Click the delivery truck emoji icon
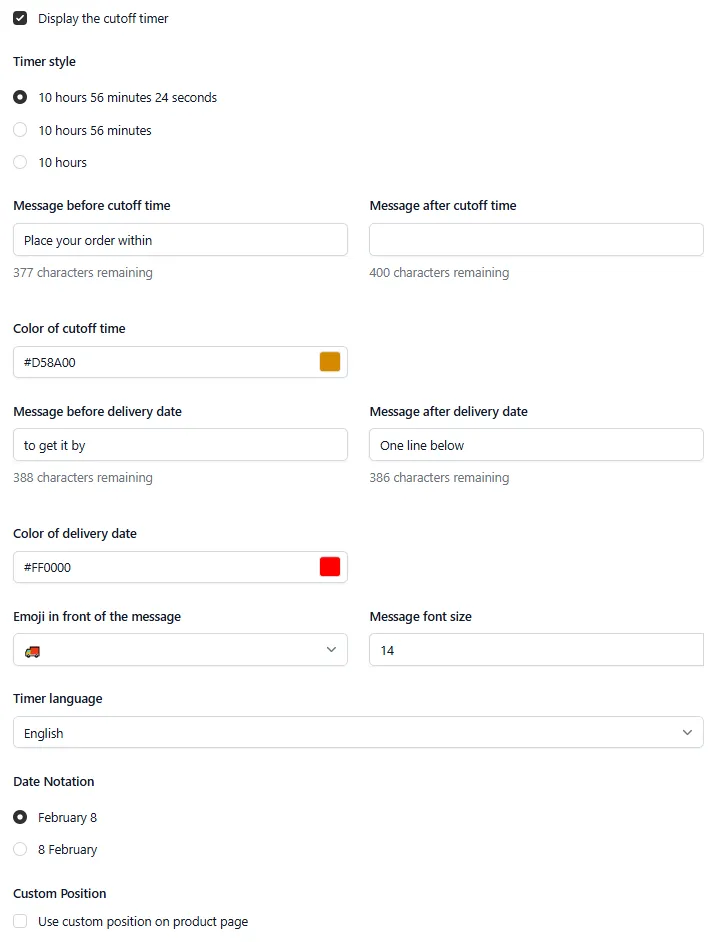This screenshot has width=717, height=942. click(x=32, y=651)
